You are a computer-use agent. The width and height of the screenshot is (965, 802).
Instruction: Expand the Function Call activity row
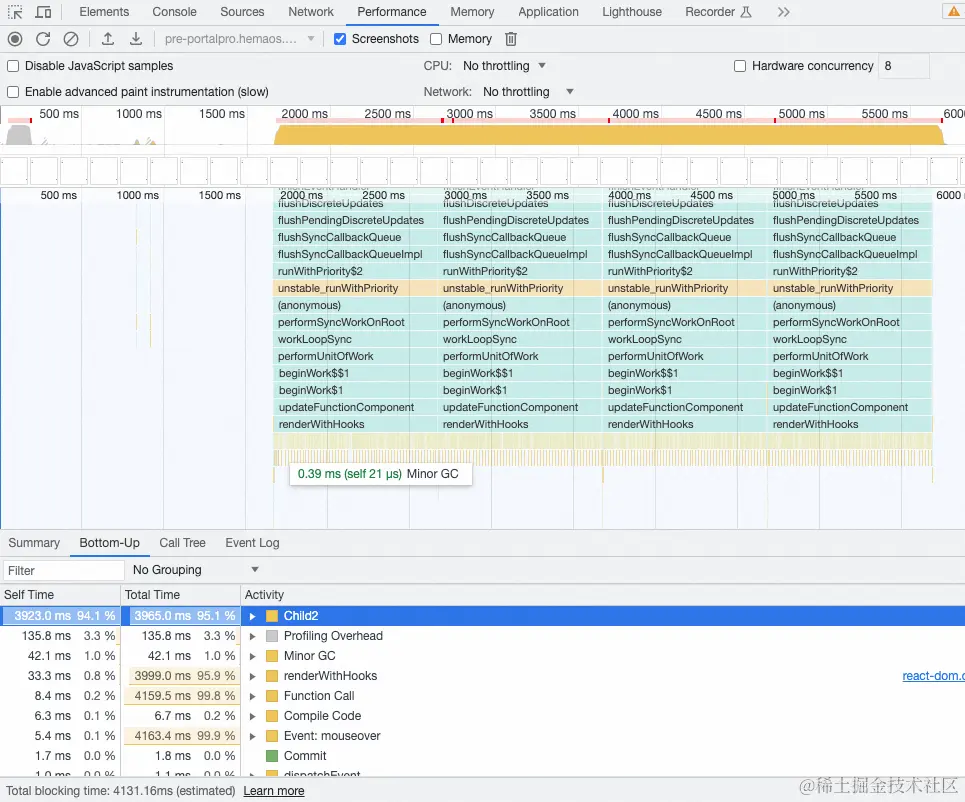click(252, 696)
